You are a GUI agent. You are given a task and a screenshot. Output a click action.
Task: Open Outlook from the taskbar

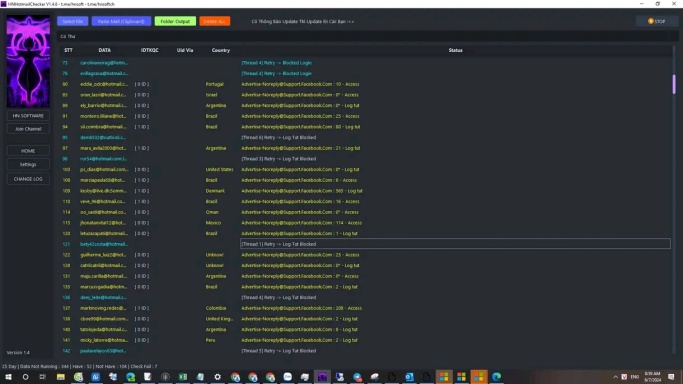[x=409, y=377]
